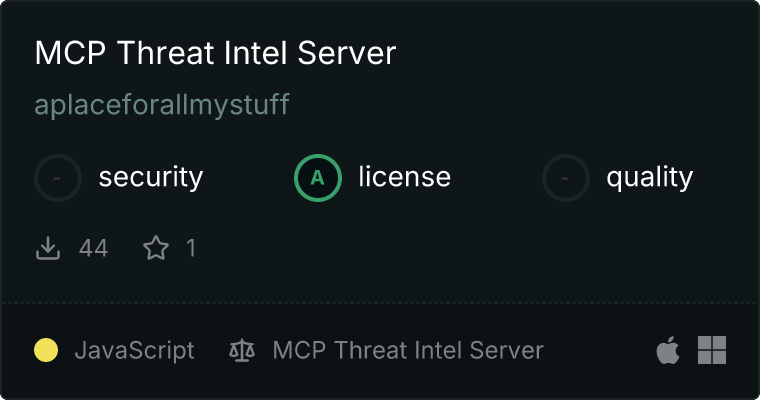760x400 pixels.
Task: Click the MCP Threat Intel Server license text
Action: tap(408, 350)
